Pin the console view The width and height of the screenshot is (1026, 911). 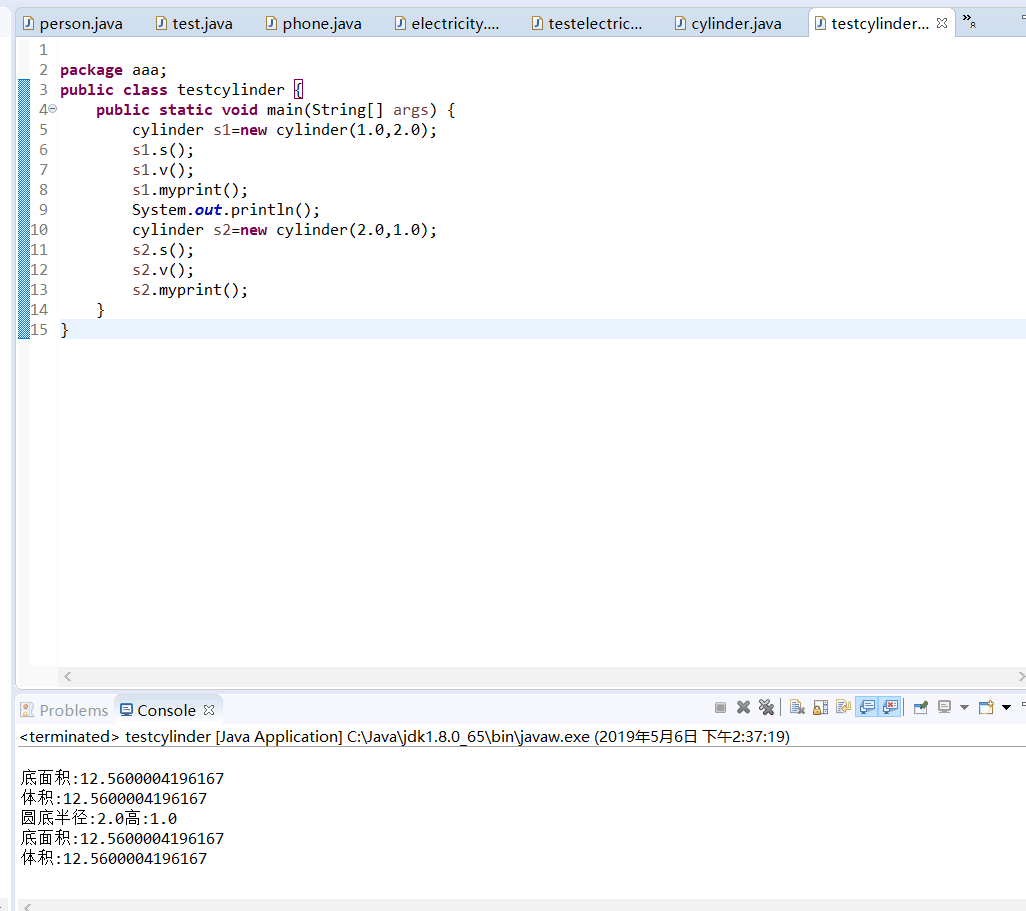tap(921, 708)
